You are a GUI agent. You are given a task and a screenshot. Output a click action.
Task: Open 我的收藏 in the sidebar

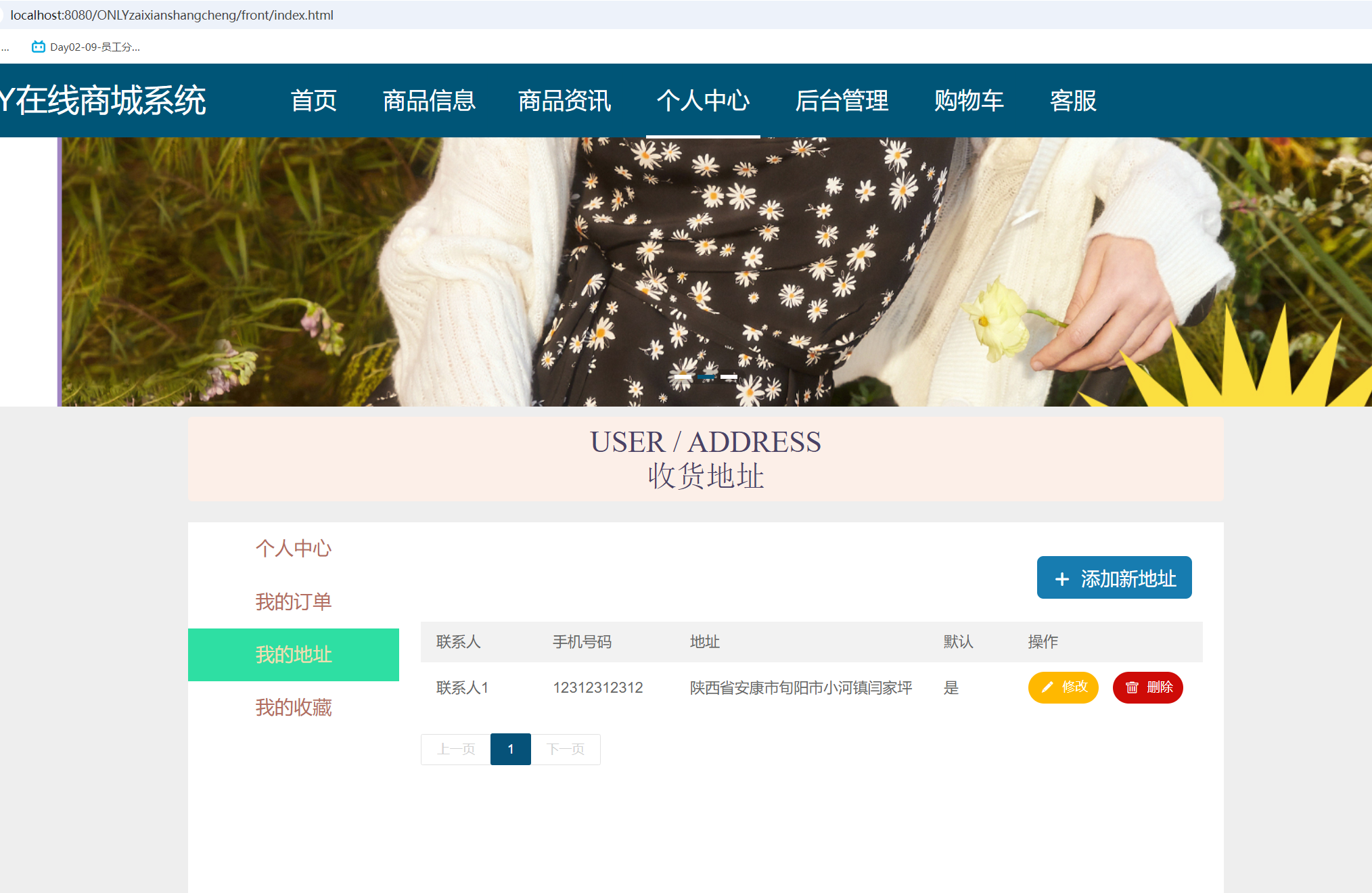tap(294, 708)
